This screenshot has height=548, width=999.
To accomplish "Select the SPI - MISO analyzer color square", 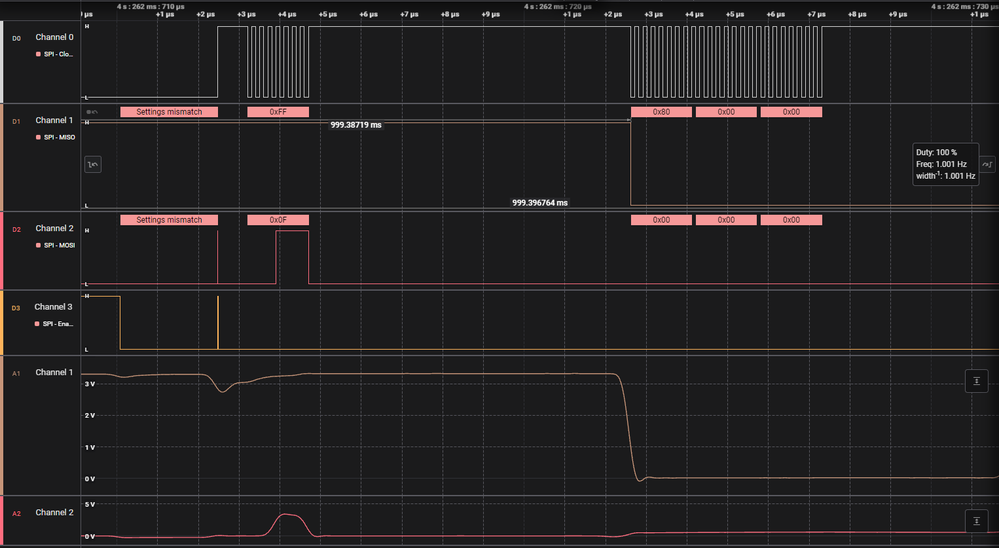I will point(38,137).
